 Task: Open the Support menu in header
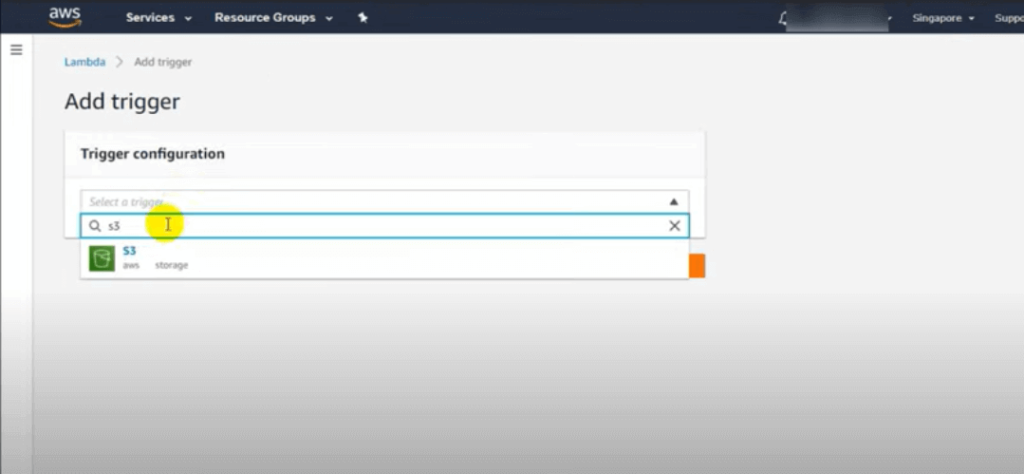(1009, 18)
